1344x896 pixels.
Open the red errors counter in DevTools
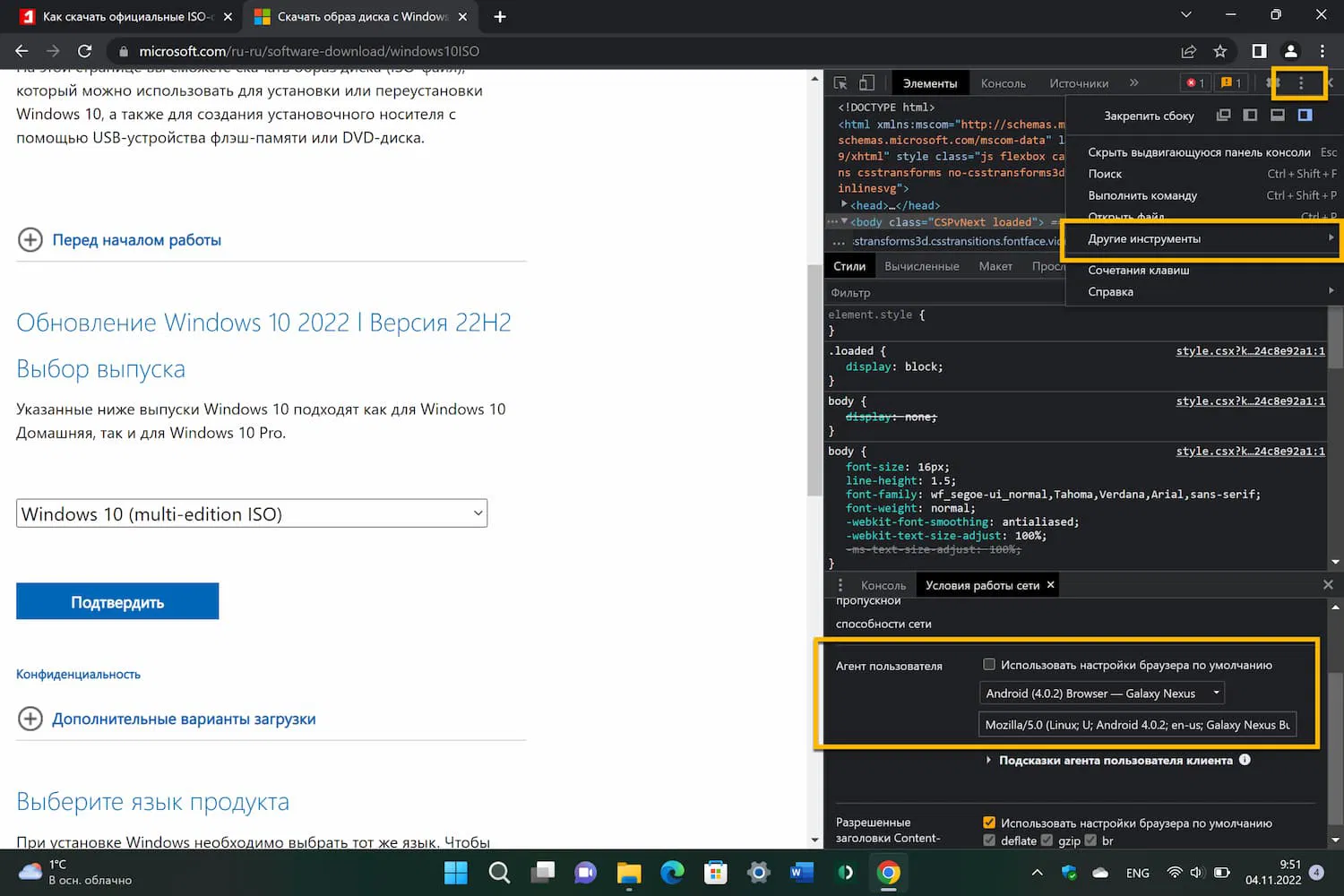tap(1194, 82)
